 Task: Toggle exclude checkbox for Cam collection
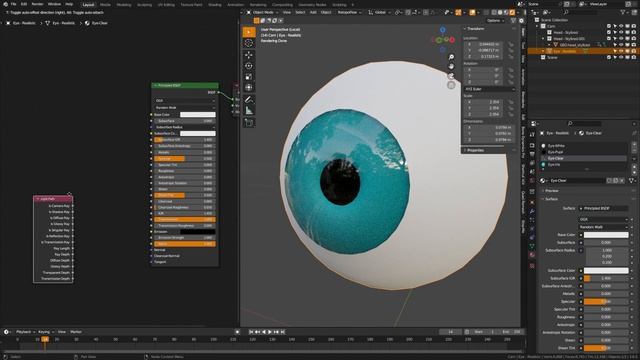point(609,26)
